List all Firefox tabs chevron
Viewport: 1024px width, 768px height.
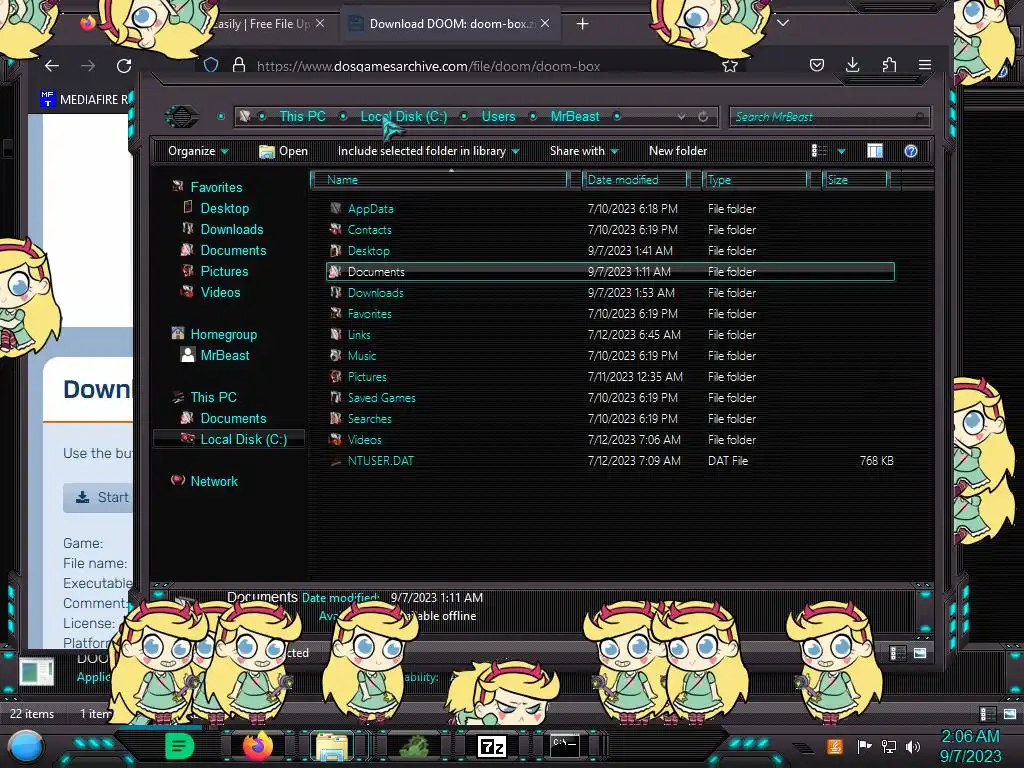click(783, 23)
